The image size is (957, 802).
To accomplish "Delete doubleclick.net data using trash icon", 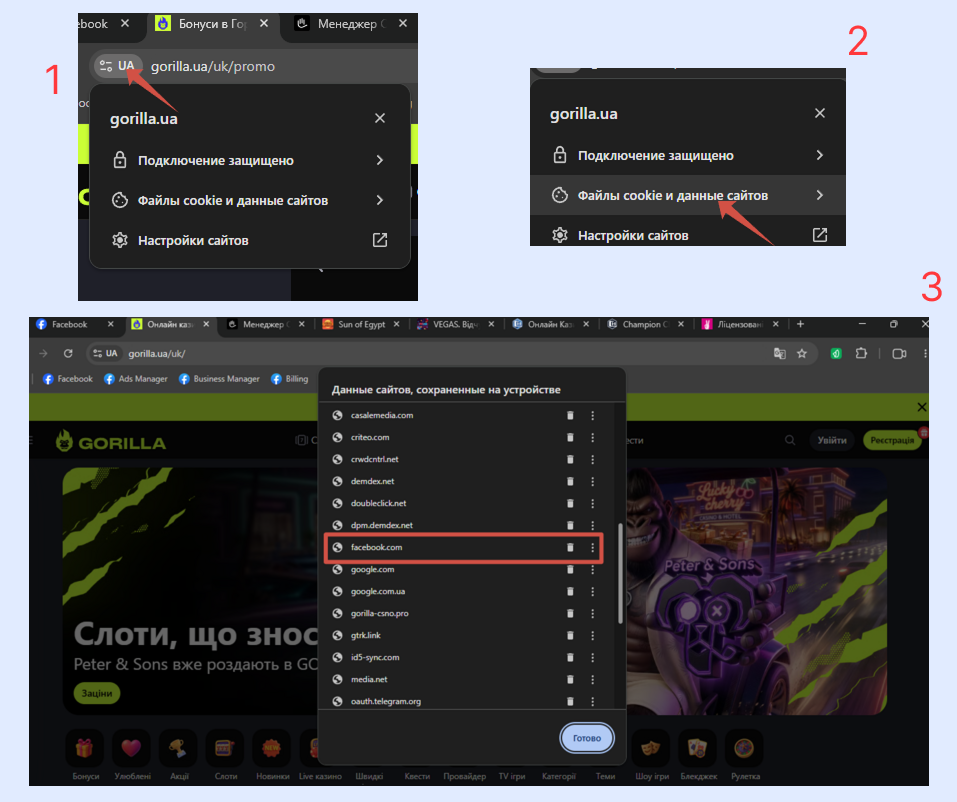I will pos(570,504).
